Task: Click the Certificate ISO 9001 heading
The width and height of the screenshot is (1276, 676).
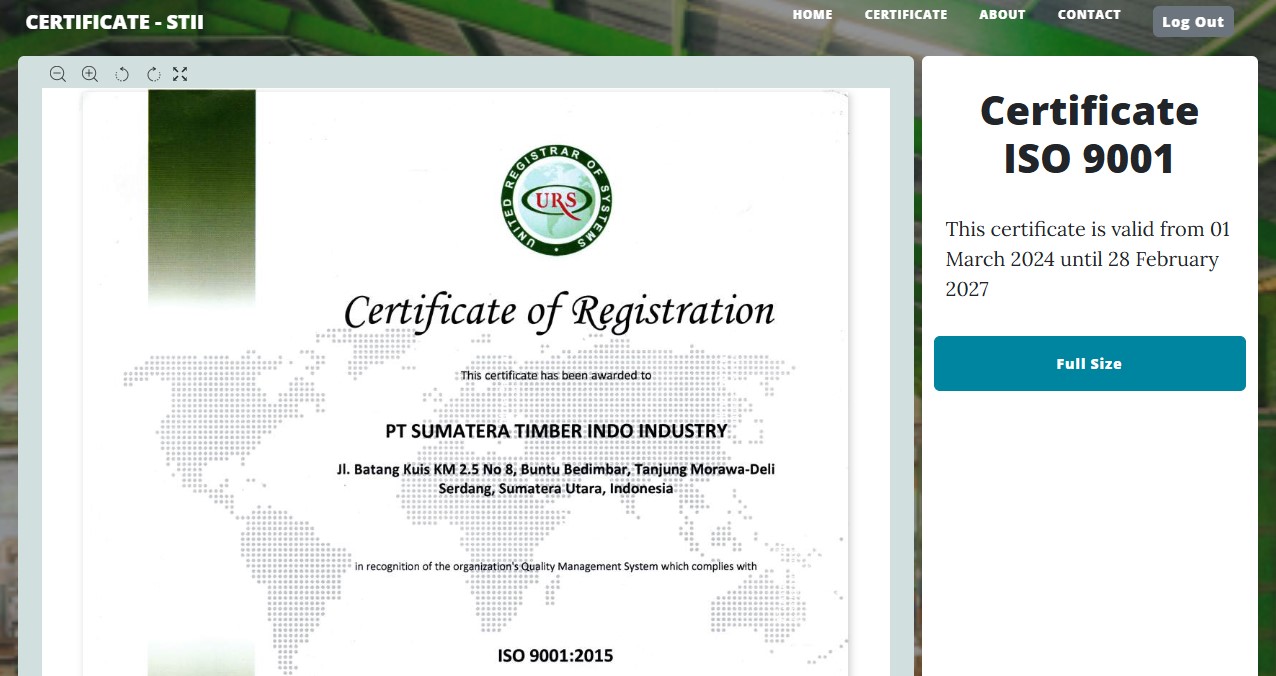Action: pyautogui.click(x=1089, y=135)
